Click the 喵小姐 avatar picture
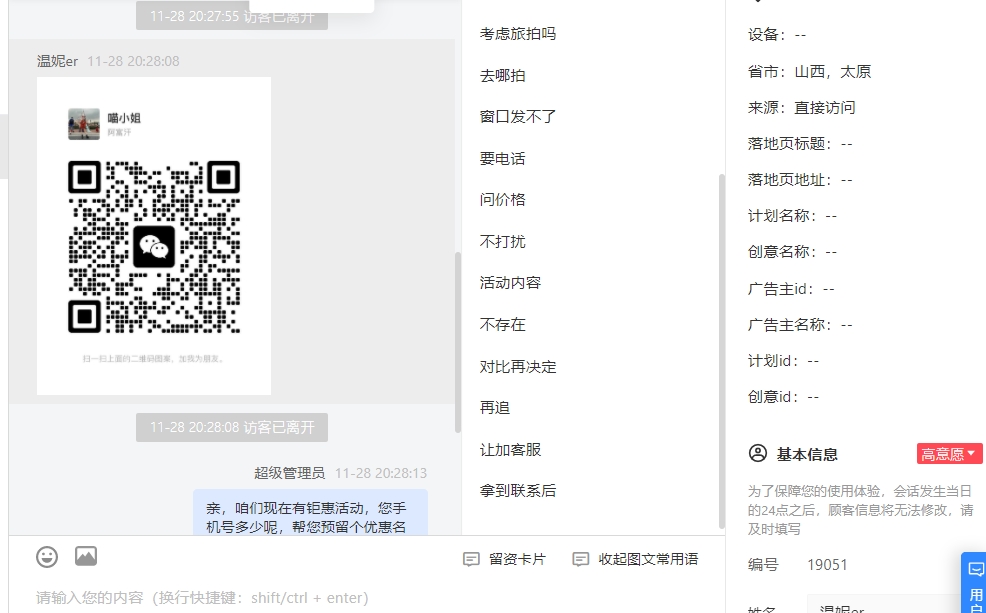Screen dimensions: 986x613 click(x=84, y=124)
